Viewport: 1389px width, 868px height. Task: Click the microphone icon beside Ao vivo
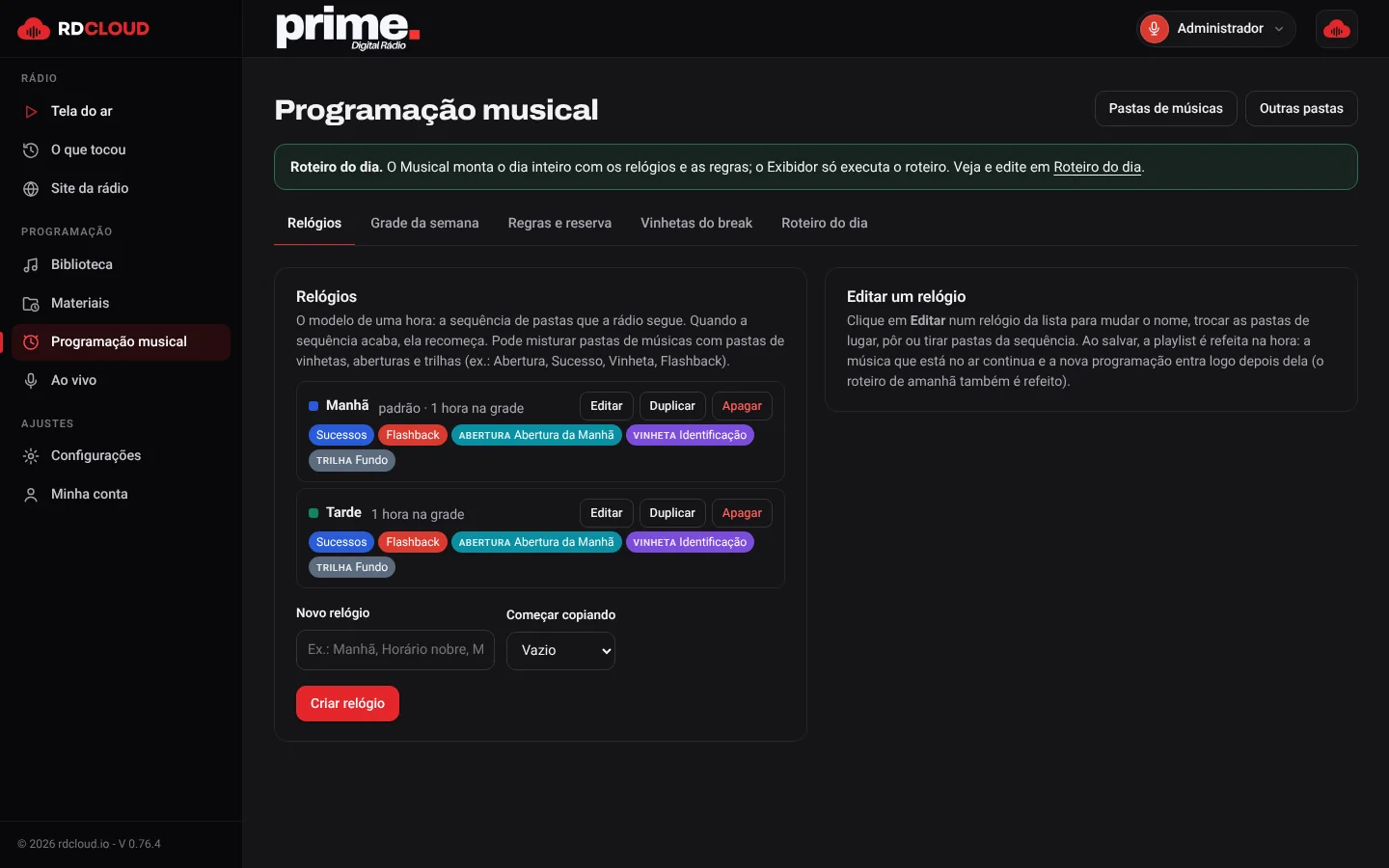click(31, 381)
